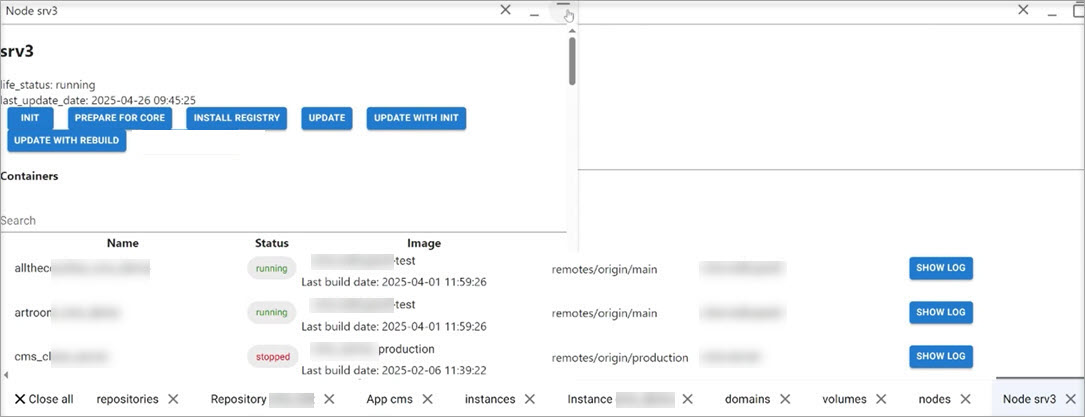Click last_update_date 2025-04-26 text
Image resolution: width=1085 pixels, height=417 pixels.
tap(98, 100)
